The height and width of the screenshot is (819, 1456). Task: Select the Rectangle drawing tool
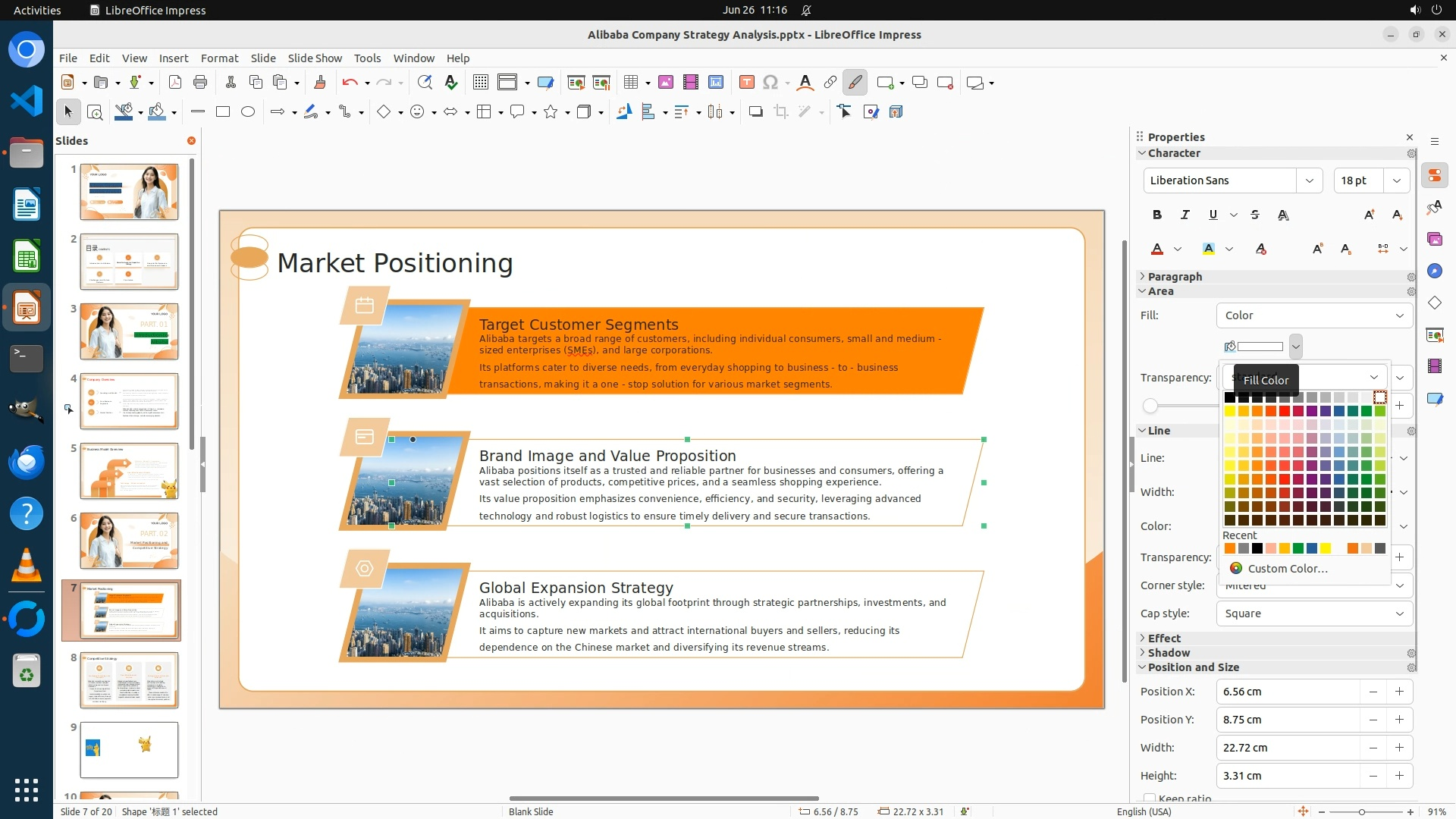(223, 112)
